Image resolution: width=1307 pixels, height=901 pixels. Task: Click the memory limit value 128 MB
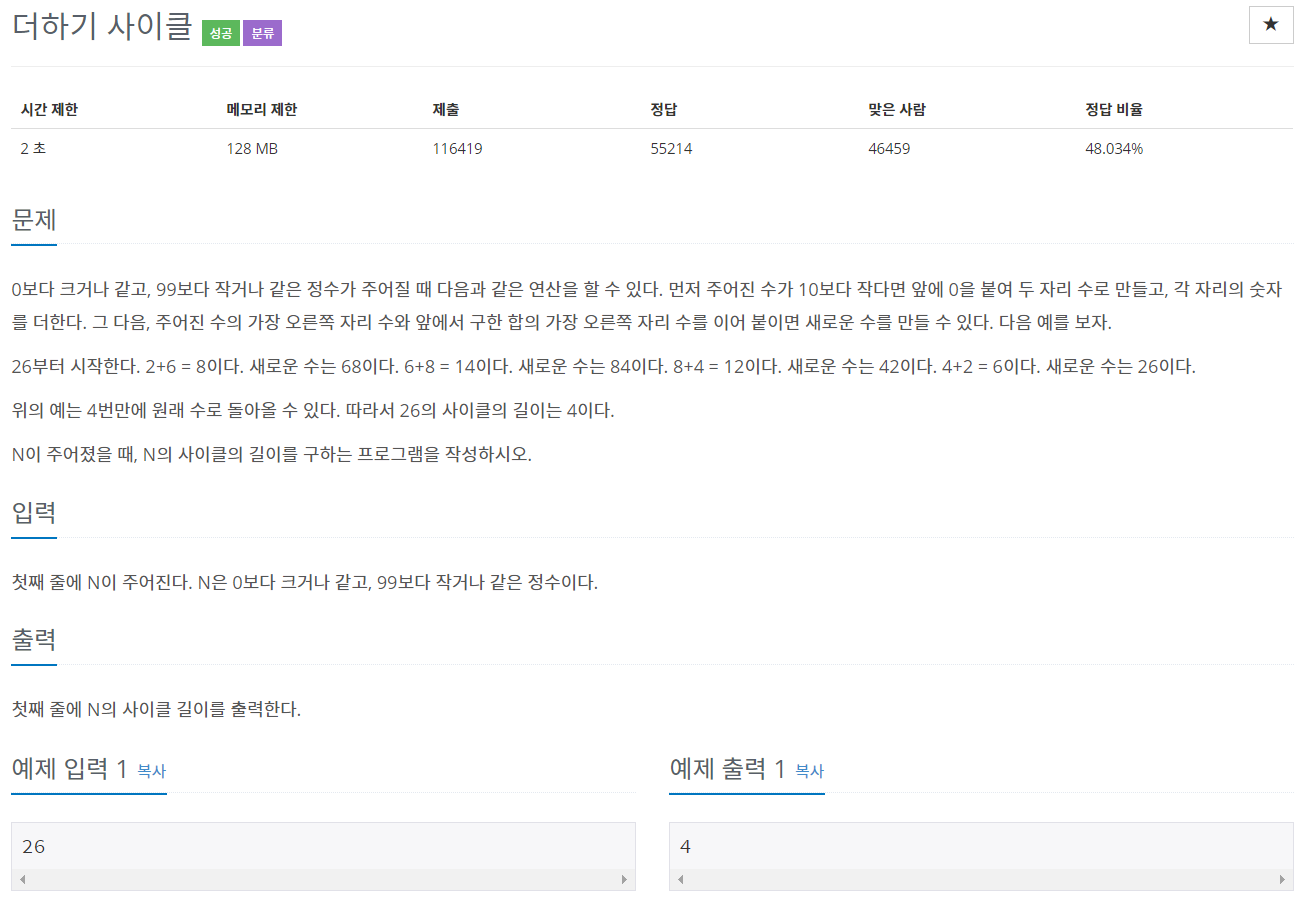click(252, 149)
